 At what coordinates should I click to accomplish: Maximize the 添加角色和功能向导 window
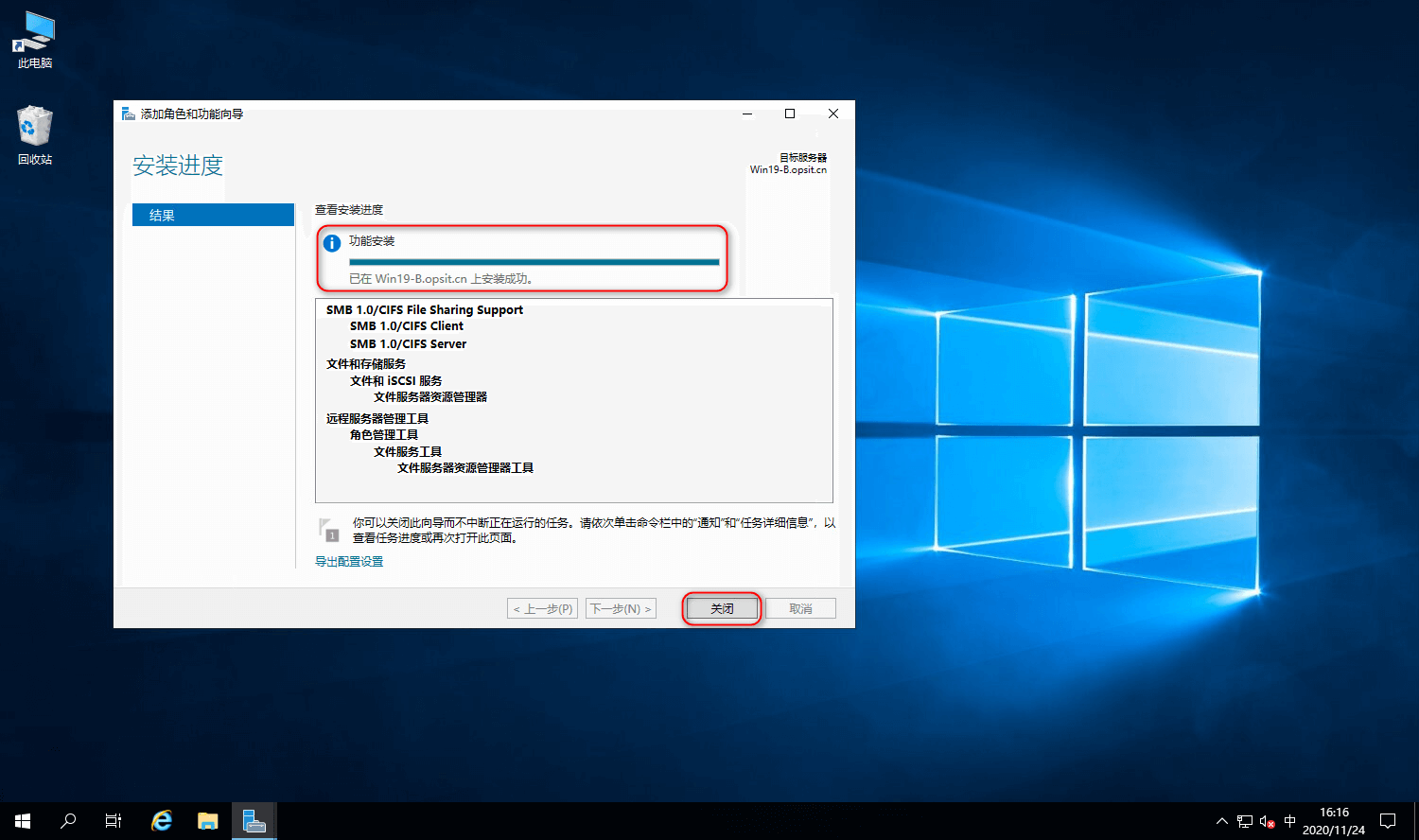tap(790, 114)
